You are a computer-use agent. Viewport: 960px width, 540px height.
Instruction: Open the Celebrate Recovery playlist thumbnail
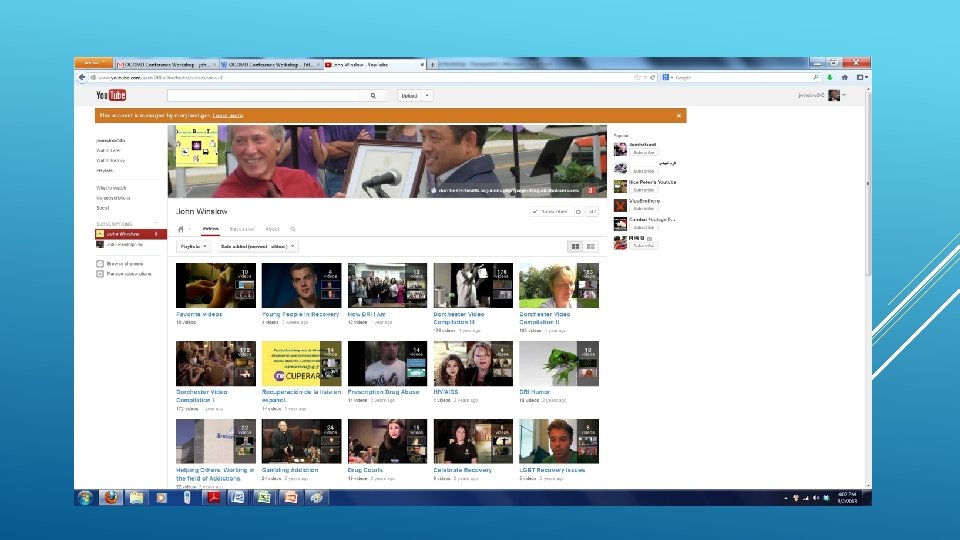[473, 441]
